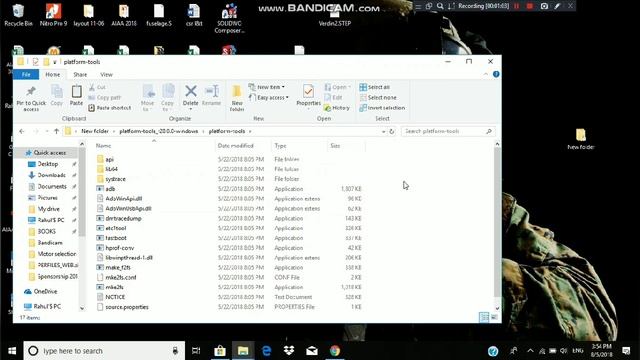The image size is (640, 360).
Task: Open the Open button dropdown
Action: [x=338, y=87]
